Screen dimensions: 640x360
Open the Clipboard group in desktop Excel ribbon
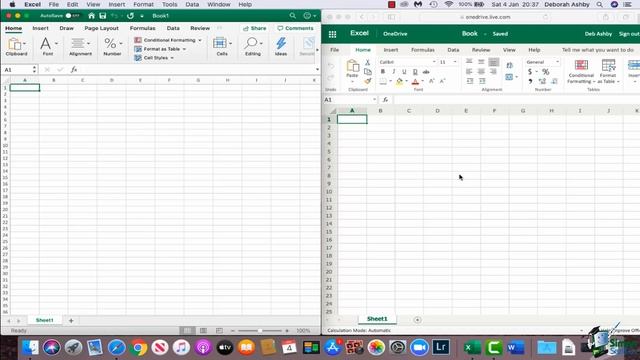tap(16, 47)
